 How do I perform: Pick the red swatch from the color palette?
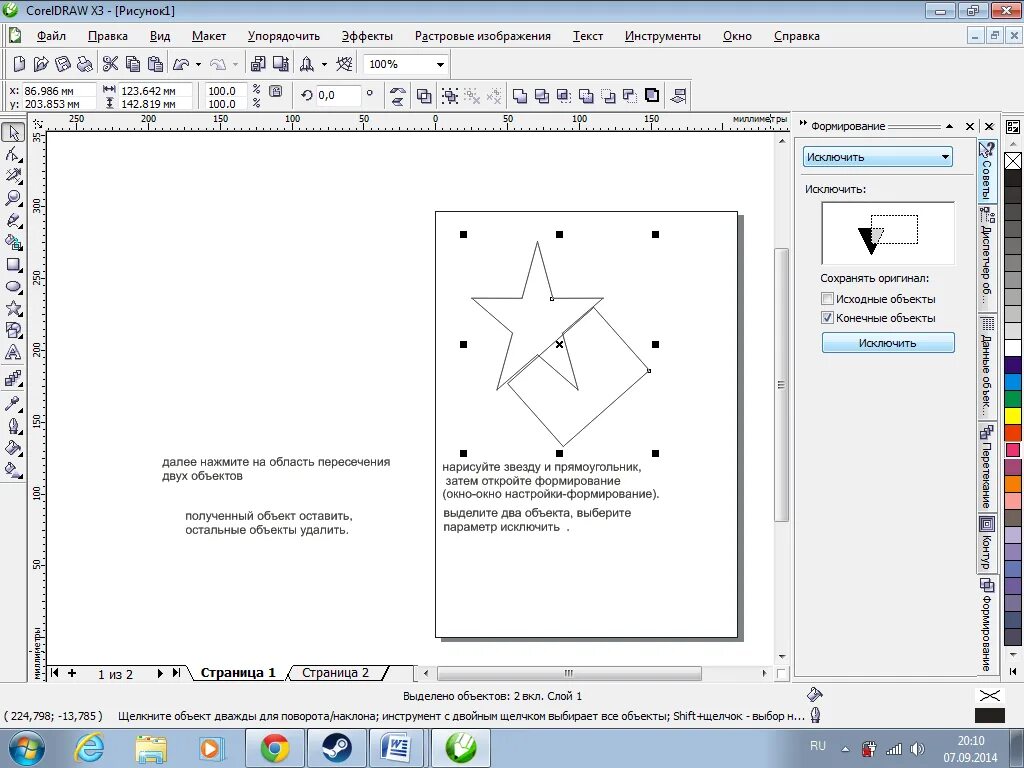[x=1013, y=433]
